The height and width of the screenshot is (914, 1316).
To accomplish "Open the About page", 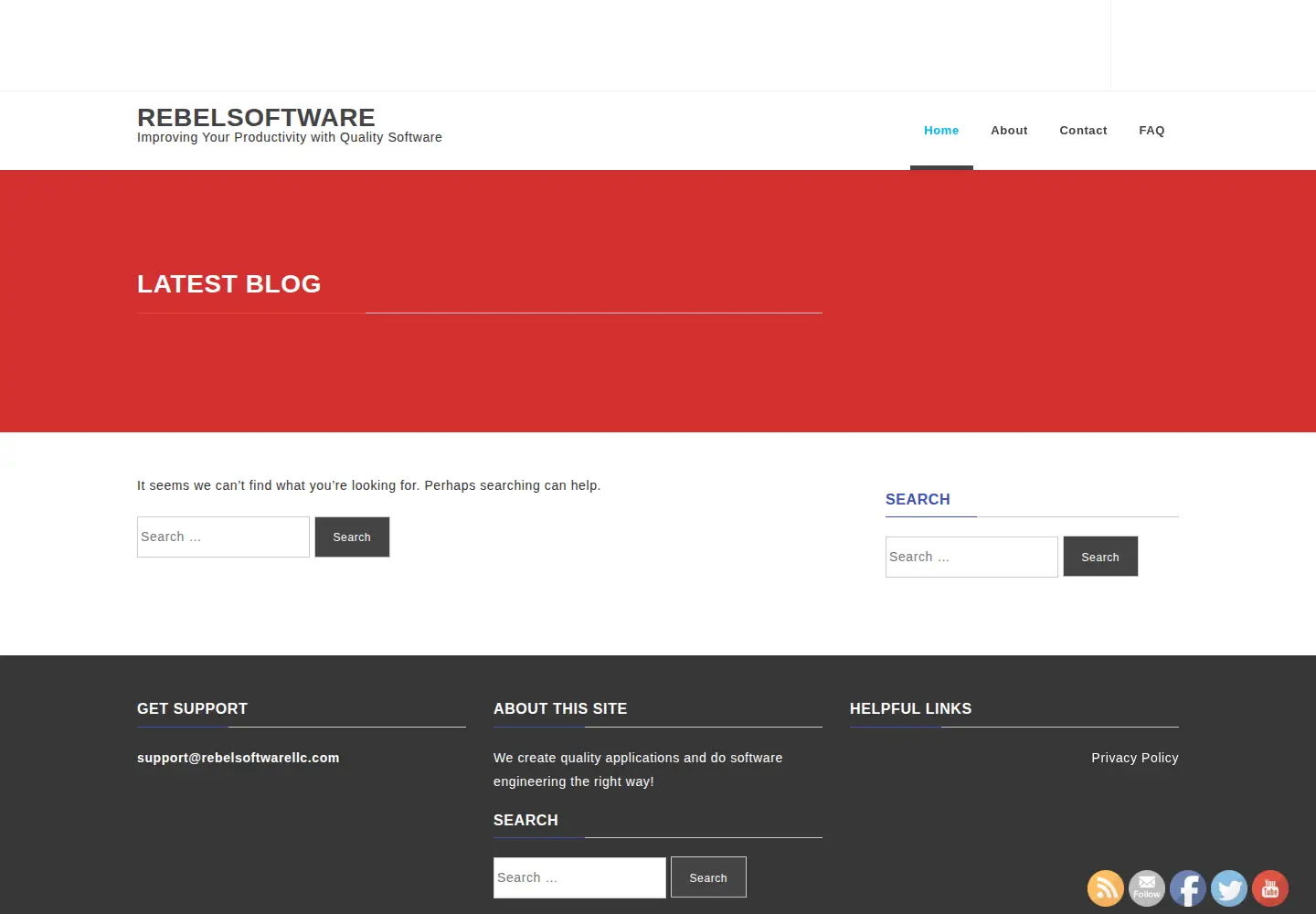I will pos(1009,131).
